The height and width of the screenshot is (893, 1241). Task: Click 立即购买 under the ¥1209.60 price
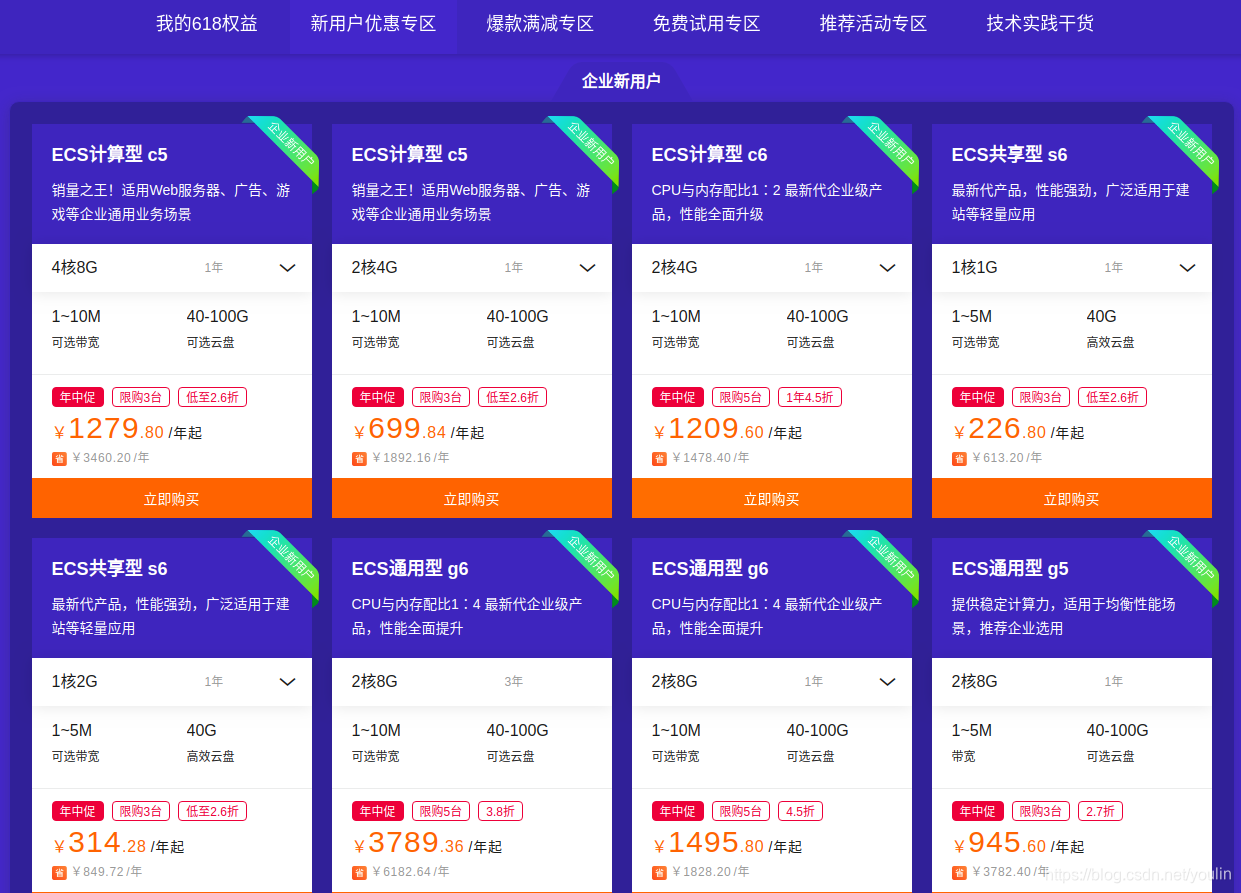772,498
